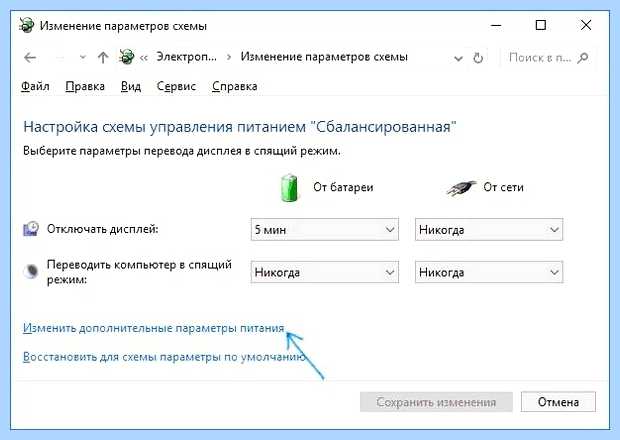The width and height of the screenshot is (620, 440).
Task: Click the magnifier search icon
Action: click(x=583, y=58)
